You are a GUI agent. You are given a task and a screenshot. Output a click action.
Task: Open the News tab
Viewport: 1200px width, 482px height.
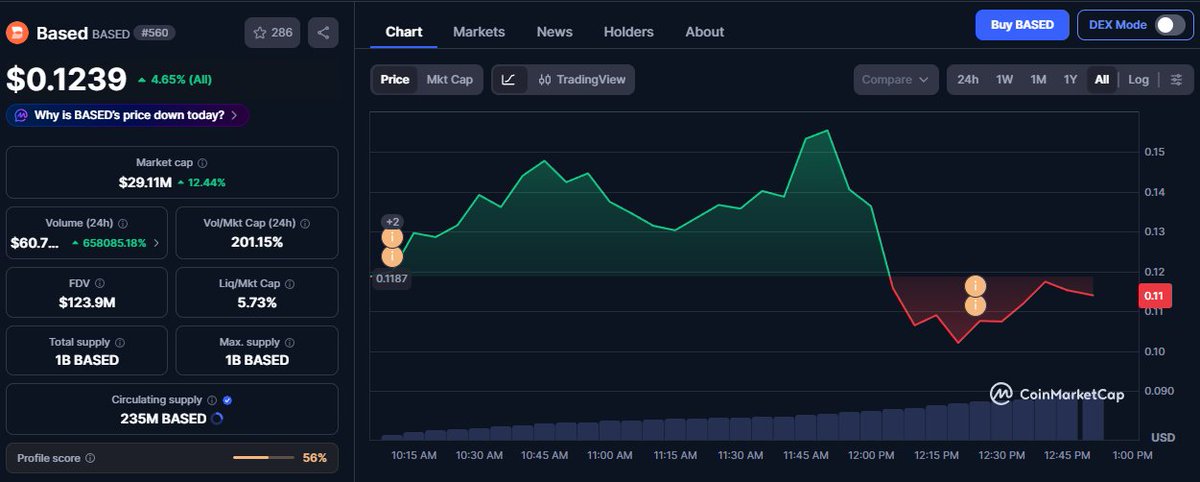click(555, 32)
